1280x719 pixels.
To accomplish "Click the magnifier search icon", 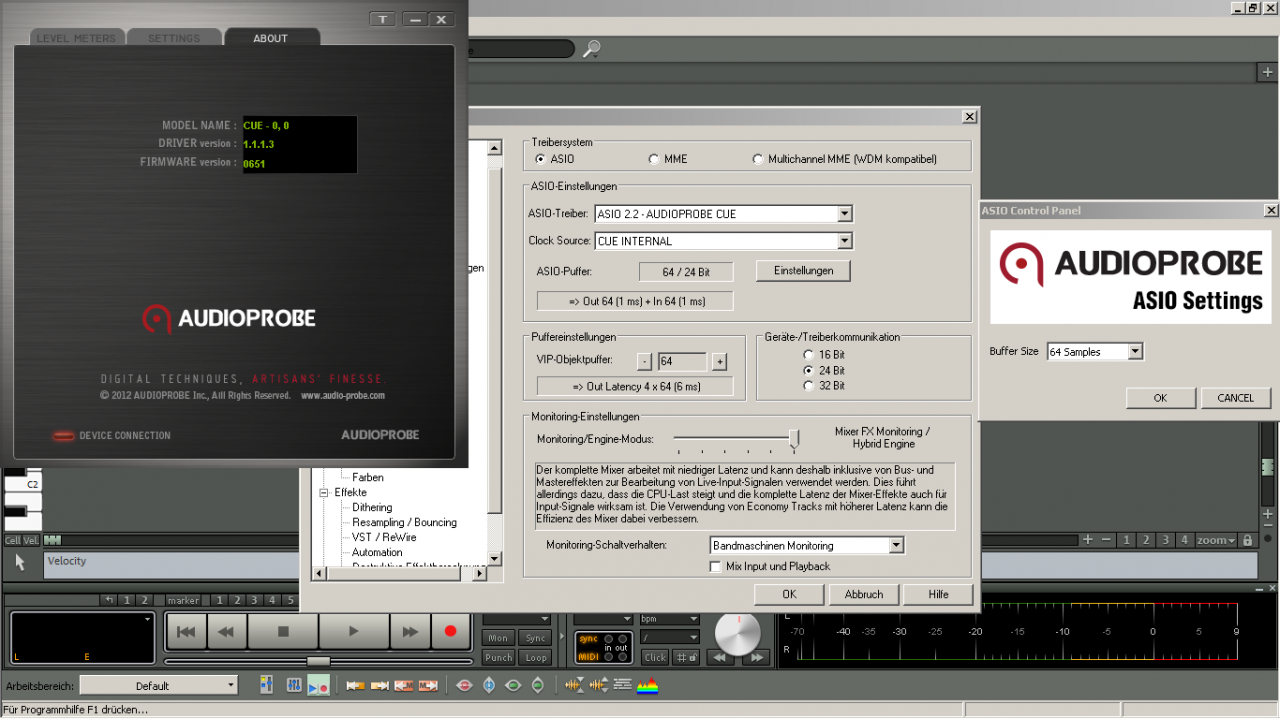I will coord(592,48).
